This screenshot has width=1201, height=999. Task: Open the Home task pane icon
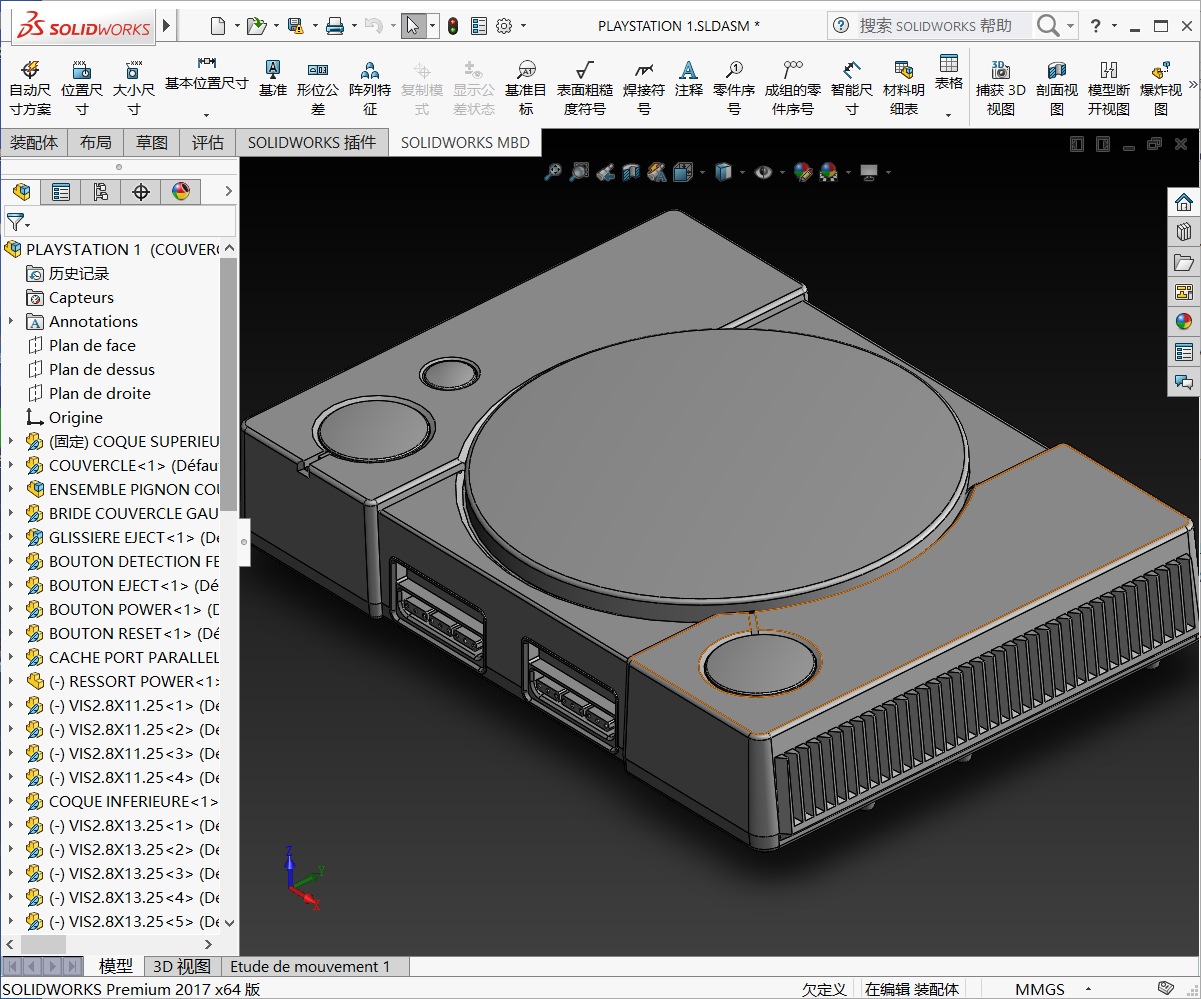click(1184, 202)
